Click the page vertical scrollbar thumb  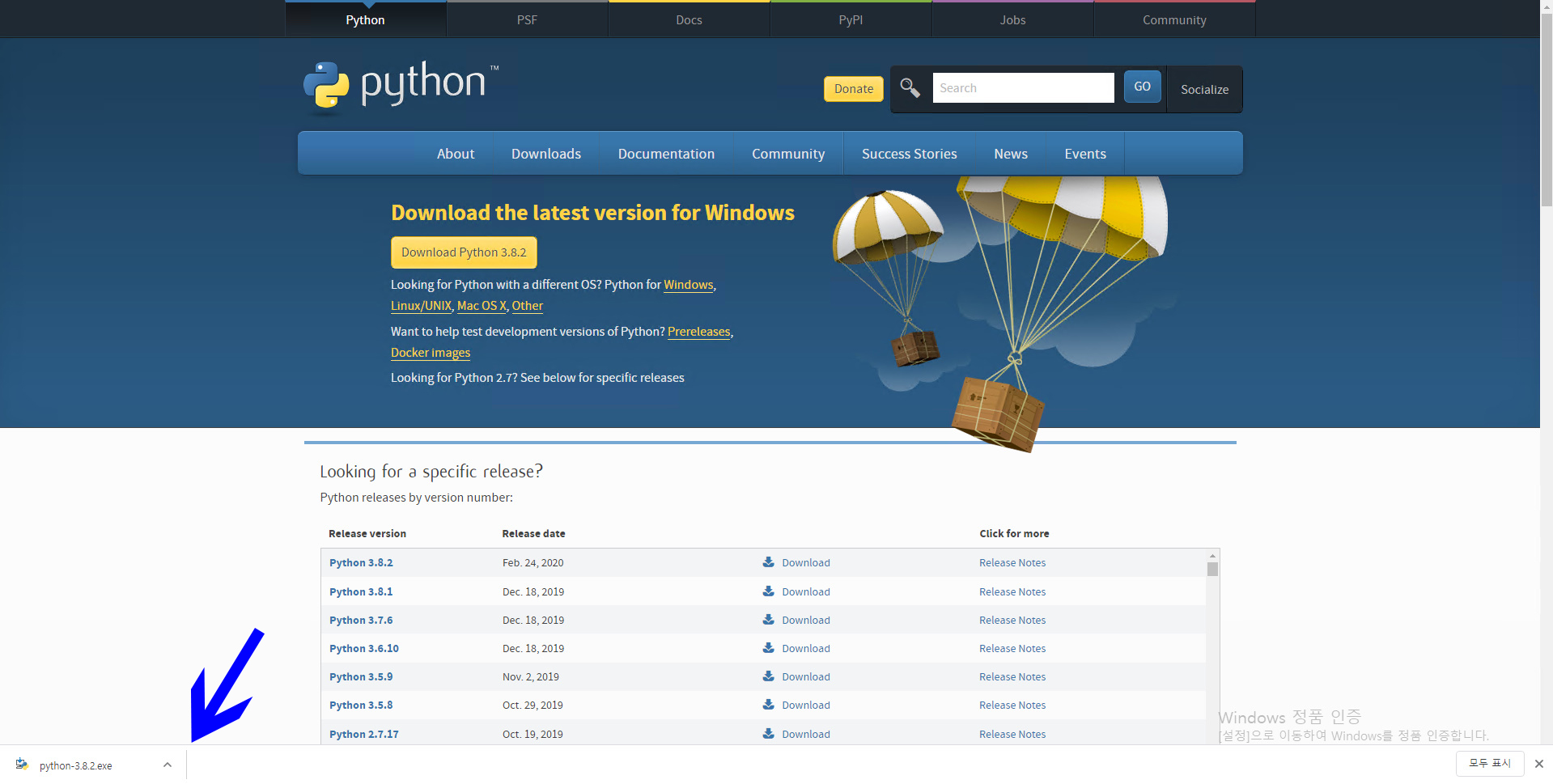1547,109
